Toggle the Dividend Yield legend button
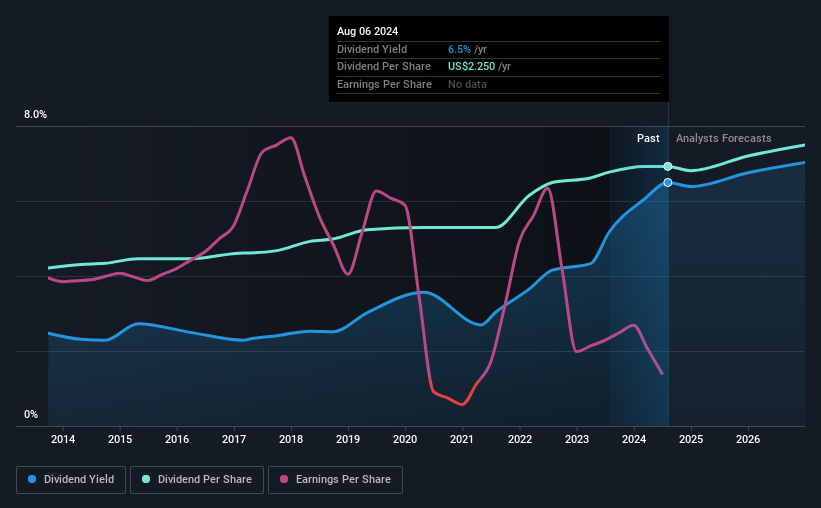 click(x=71, y=480)
